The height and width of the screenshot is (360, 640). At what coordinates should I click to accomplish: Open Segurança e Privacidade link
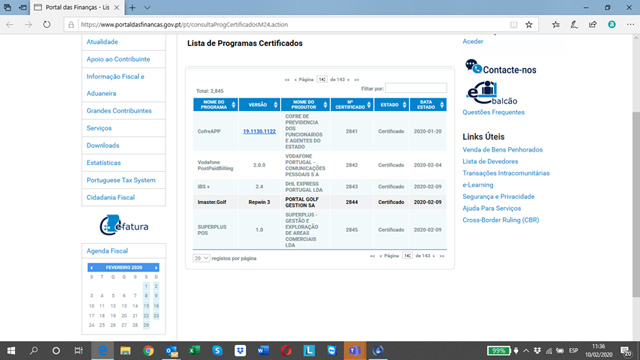(x=498, y=197)
